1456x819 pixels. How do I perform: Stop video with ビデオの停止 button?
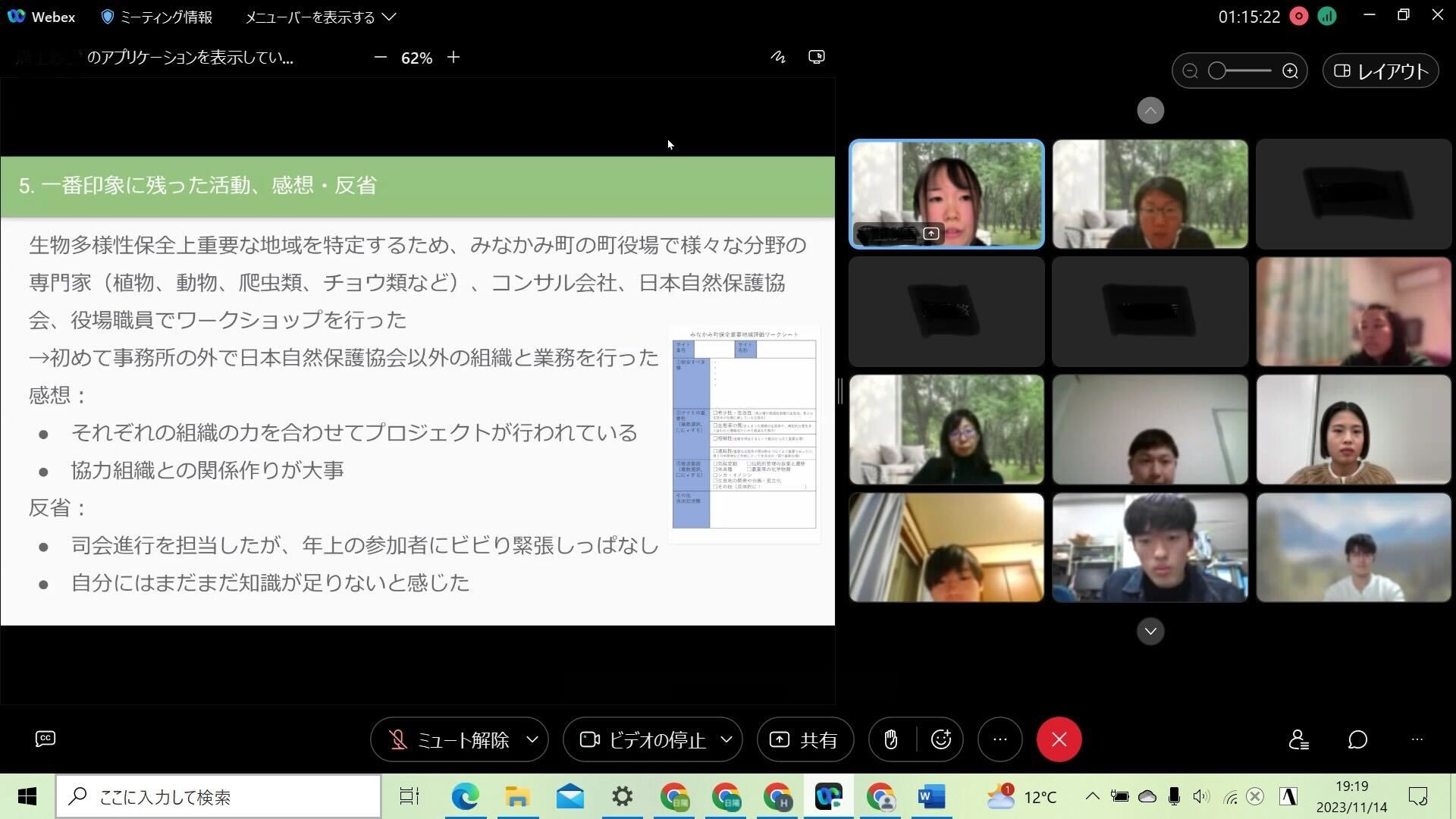pyautogui.click(x=643, y=739)
